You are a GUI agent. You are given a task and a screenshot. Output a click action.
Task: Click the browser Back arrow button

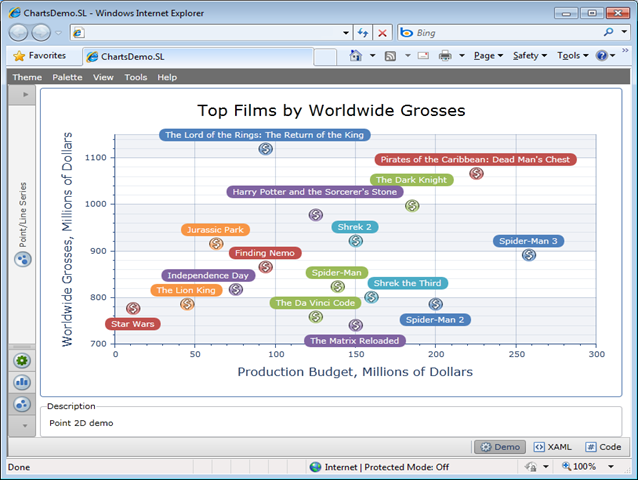[18, 33]
